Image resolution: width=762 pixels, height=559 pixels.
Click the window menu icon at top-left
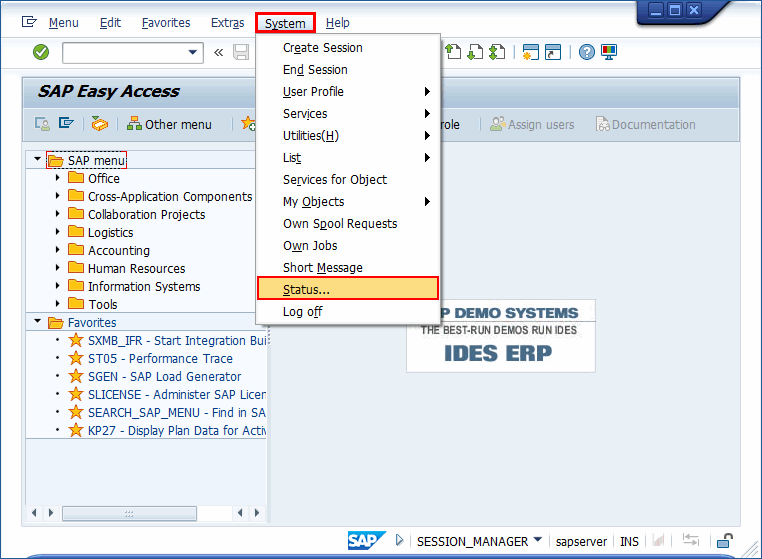29,22
